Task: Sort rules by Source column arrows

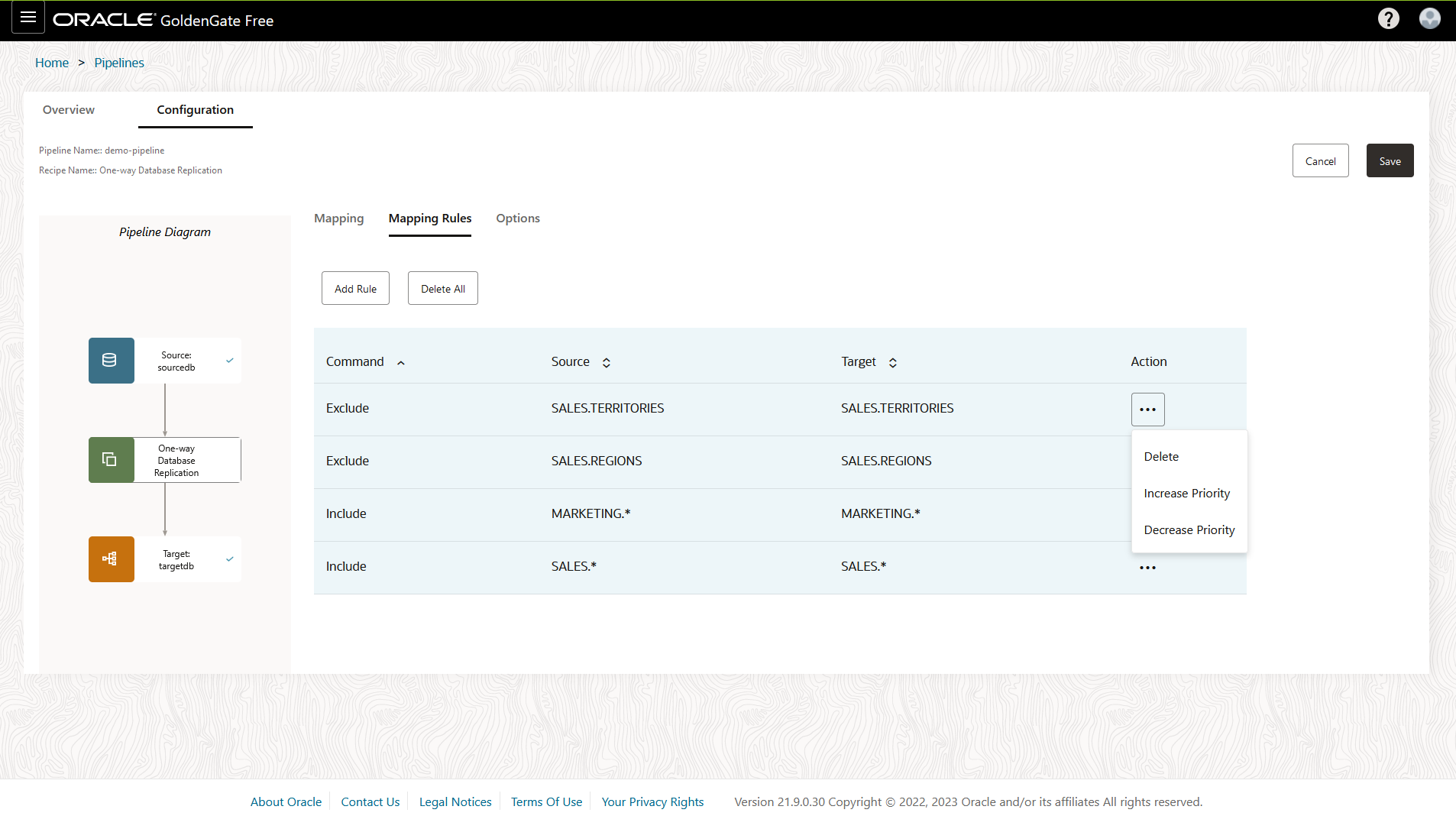Action: 607,363
